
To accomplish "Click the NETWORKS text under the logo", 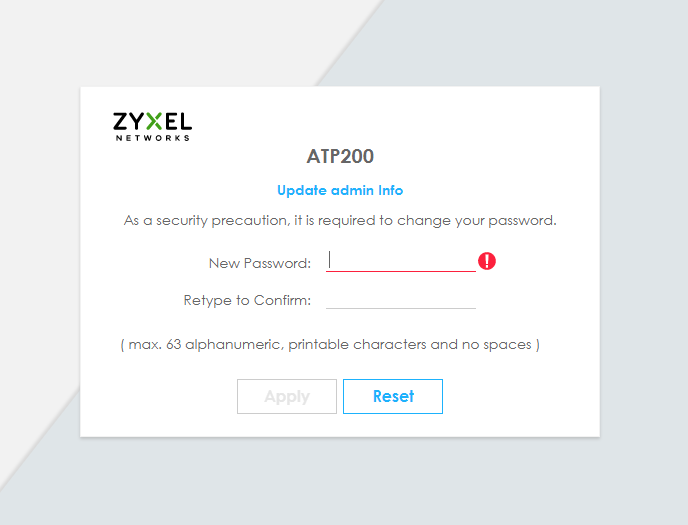I will [x=152, y=138].
